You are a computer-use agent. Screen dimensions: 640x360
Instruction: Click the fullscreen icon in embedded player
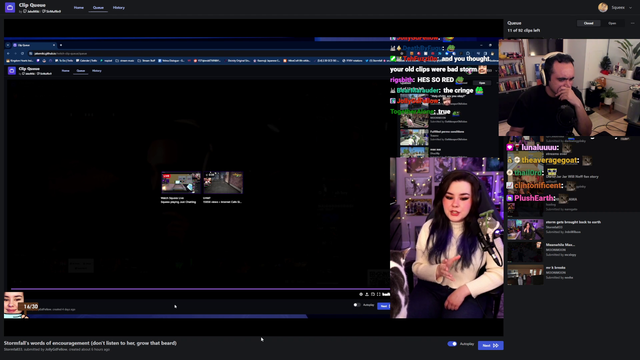coord(378,294)
